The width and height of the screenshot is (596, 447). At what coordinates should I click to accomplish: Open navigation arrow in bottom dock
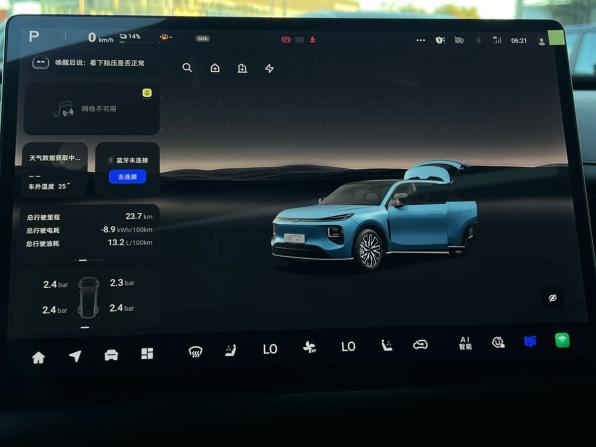(x=75, y=356)
